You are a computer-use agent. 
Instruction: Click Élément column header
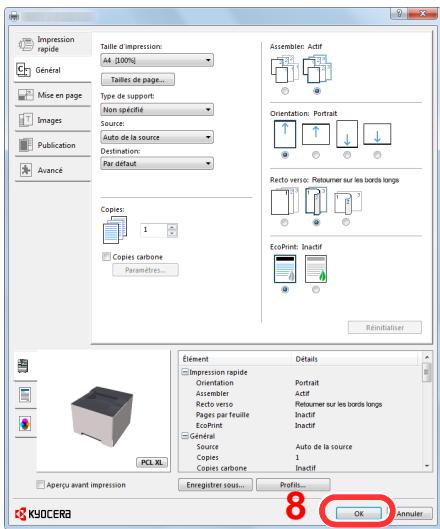click(236, 359)
